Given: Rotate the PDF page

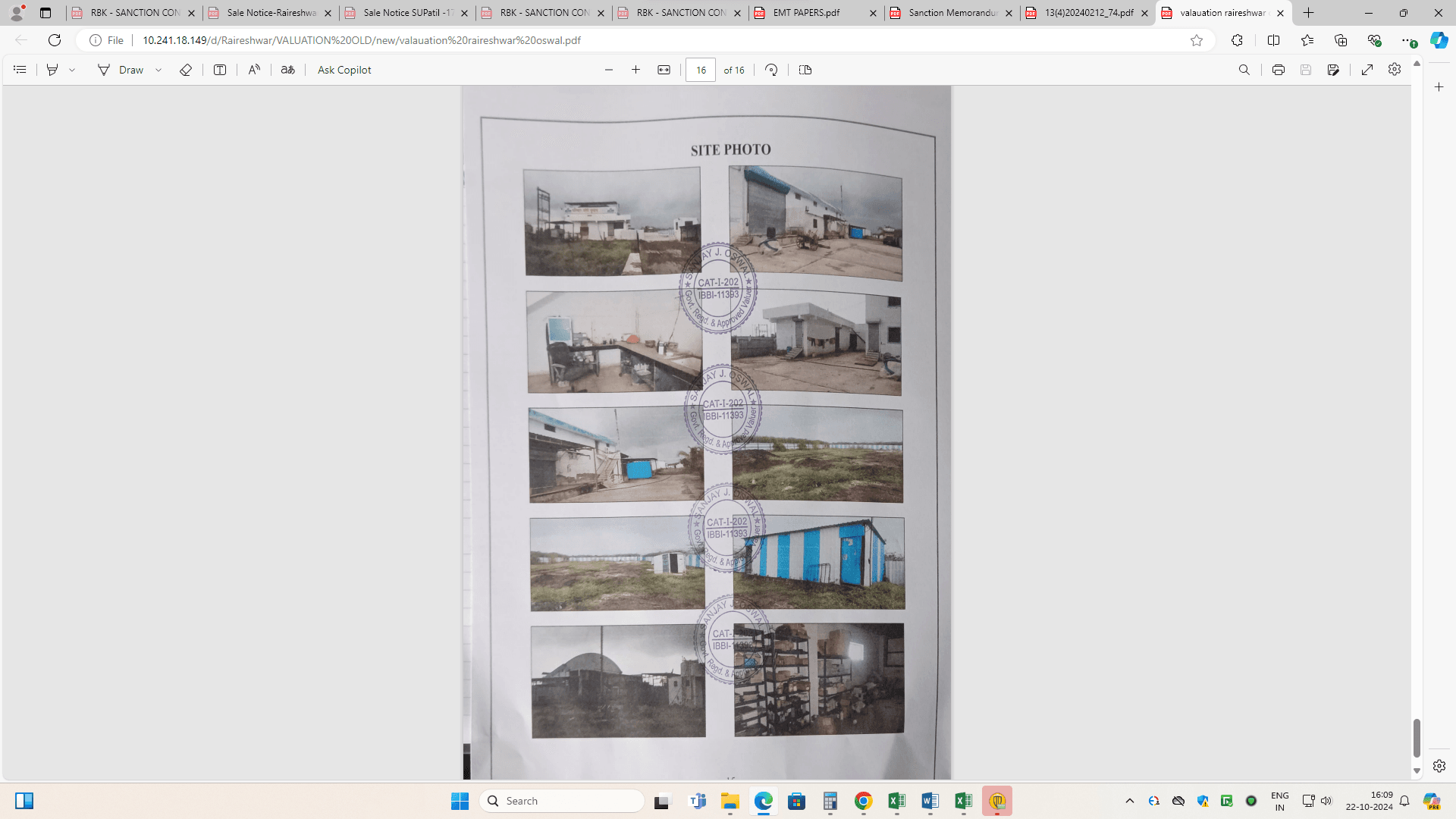Looking at the screenshot, I should click(771, 70).
